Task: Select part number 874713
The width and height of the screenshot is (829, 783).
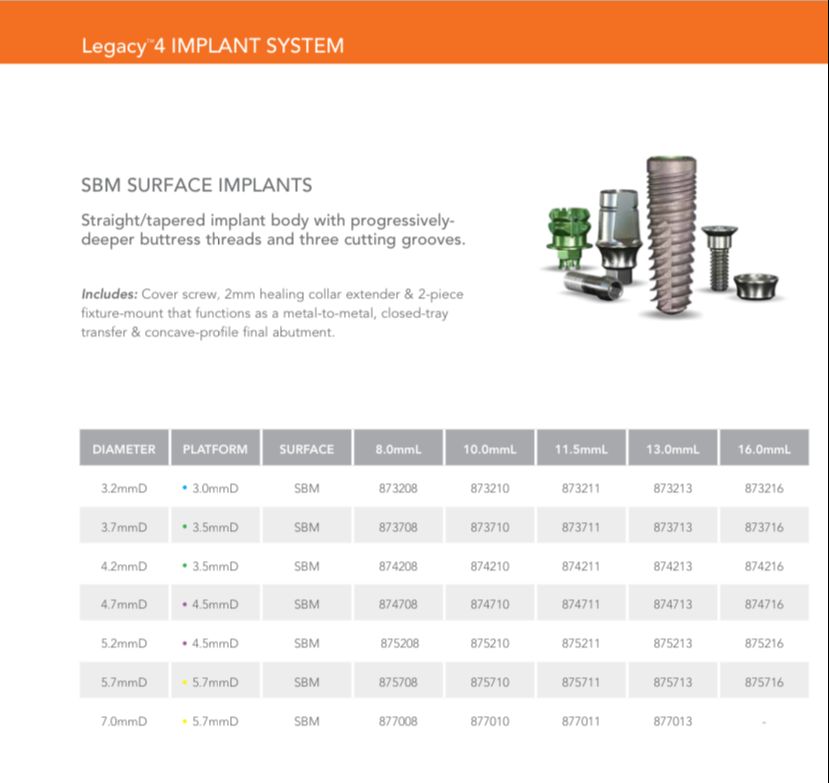Action: point(673,604)
